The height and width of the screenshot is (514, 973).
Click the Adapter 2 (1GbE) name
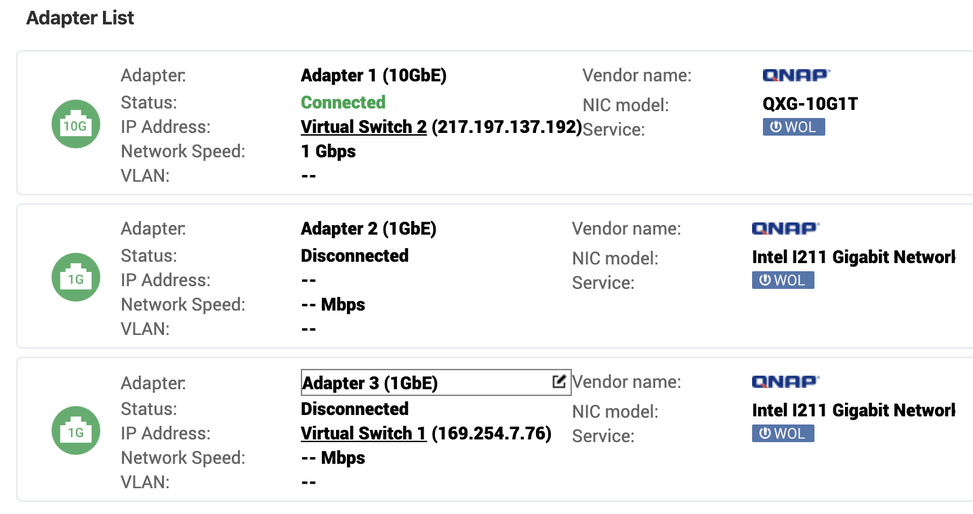point(368,228)
